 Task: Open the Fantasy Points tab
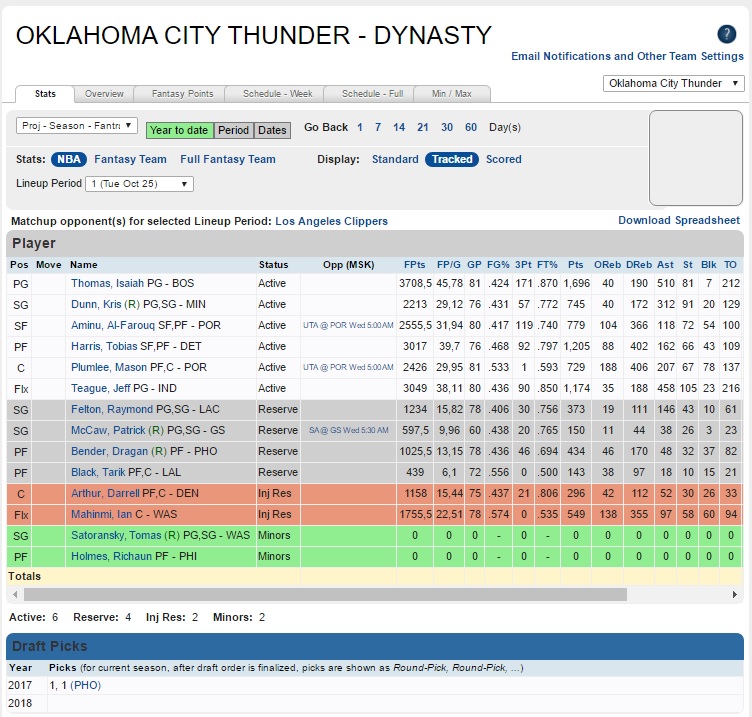pos(182,94)
